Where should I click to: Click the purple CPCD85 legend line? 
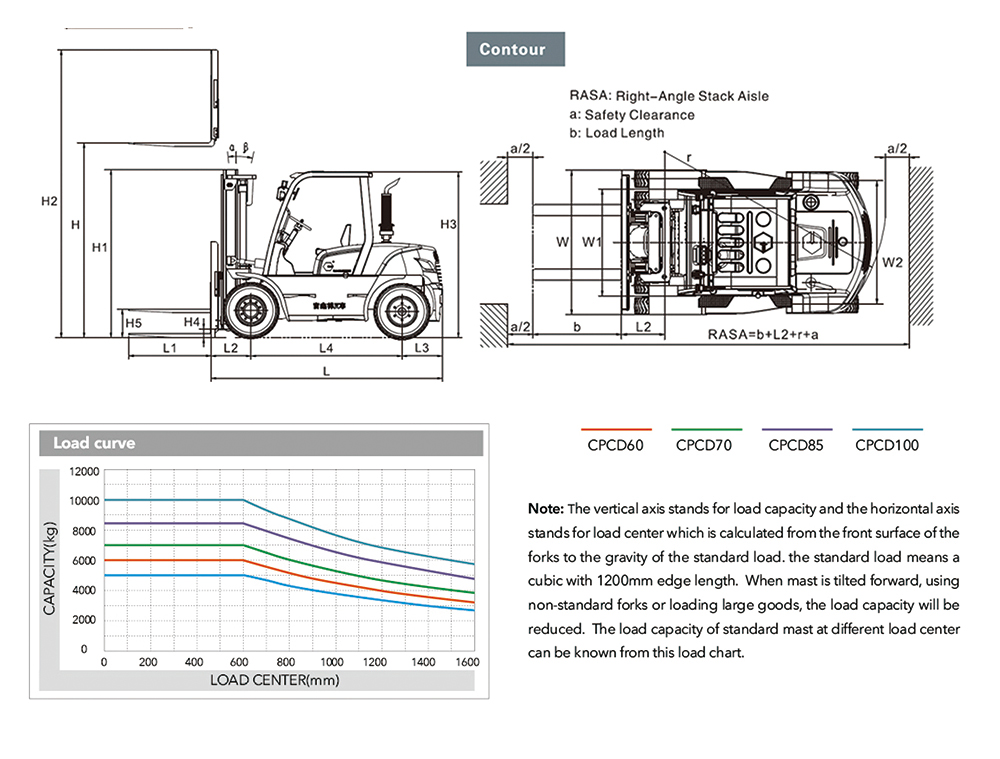795,429
